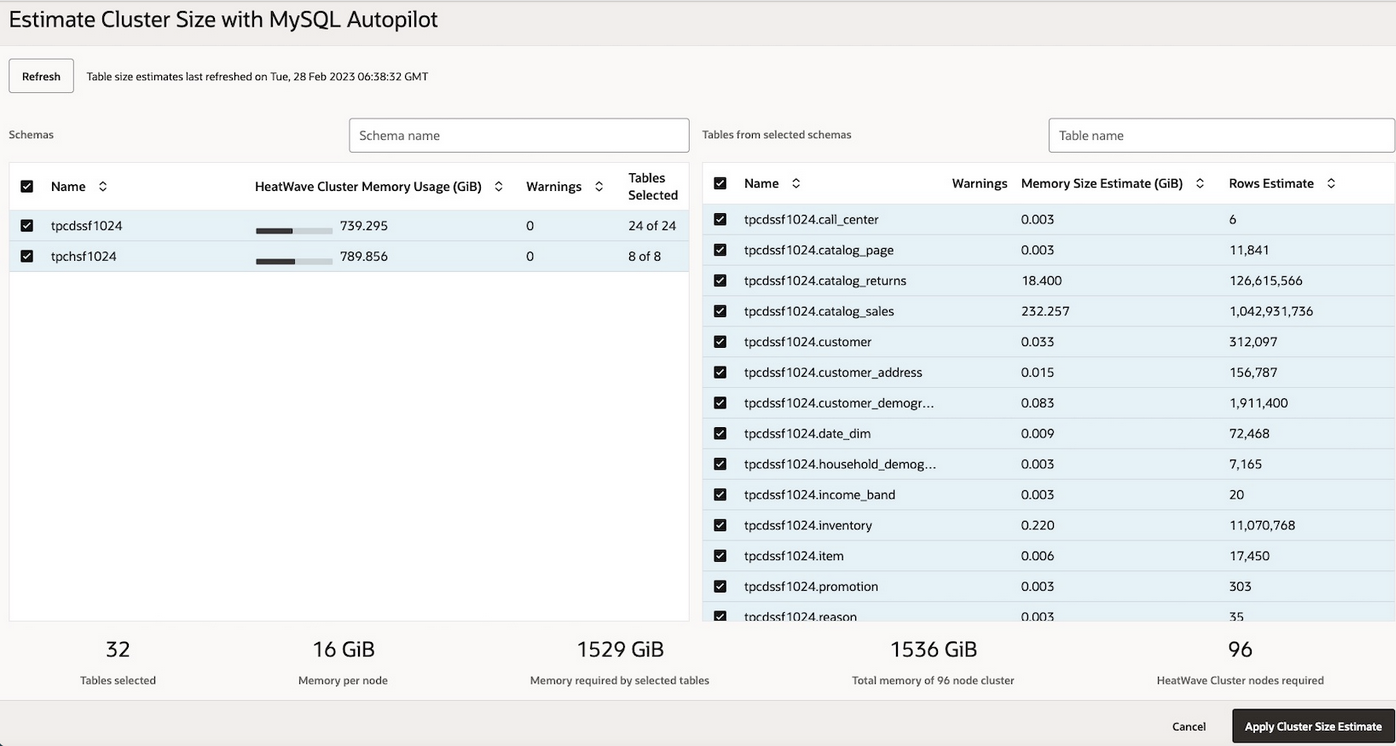Screen dimensions: 1396x746
Task: Sort schemas by Name column arrows
Action: point(102,187)
